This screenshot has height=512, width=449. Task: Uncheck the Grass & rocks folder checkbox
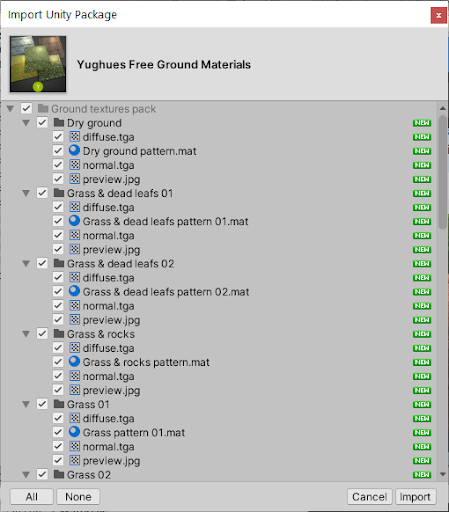point(42,334)
